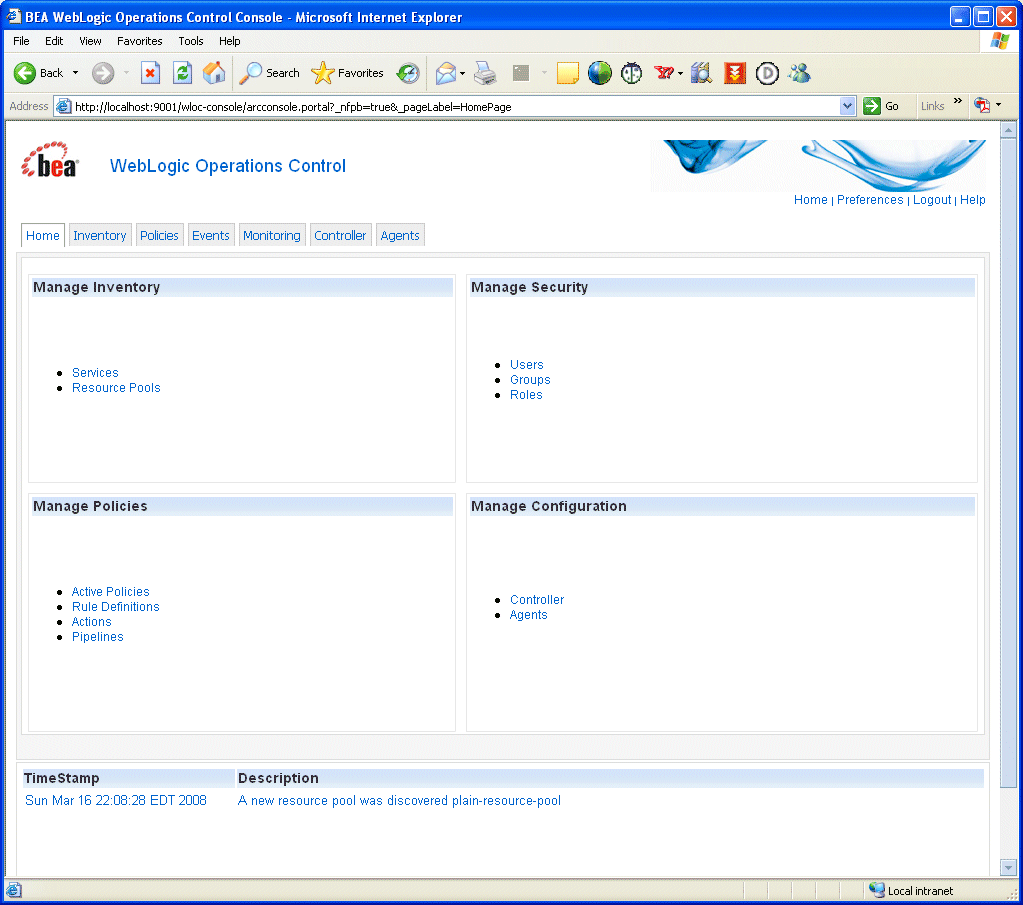
Task: Select the Home tab
Action: pyautogui.click(x=42, y=236)
